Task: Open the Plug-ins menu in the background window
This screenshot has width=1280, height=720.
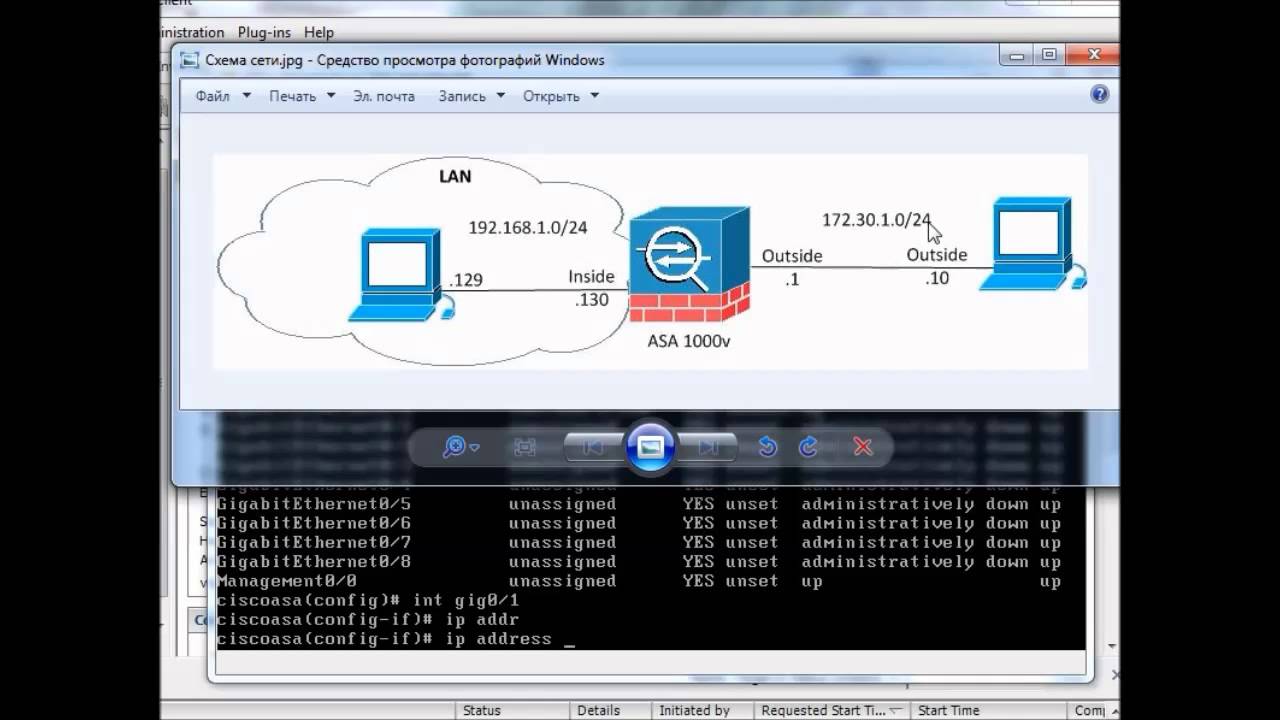Action: pos(264,32)
